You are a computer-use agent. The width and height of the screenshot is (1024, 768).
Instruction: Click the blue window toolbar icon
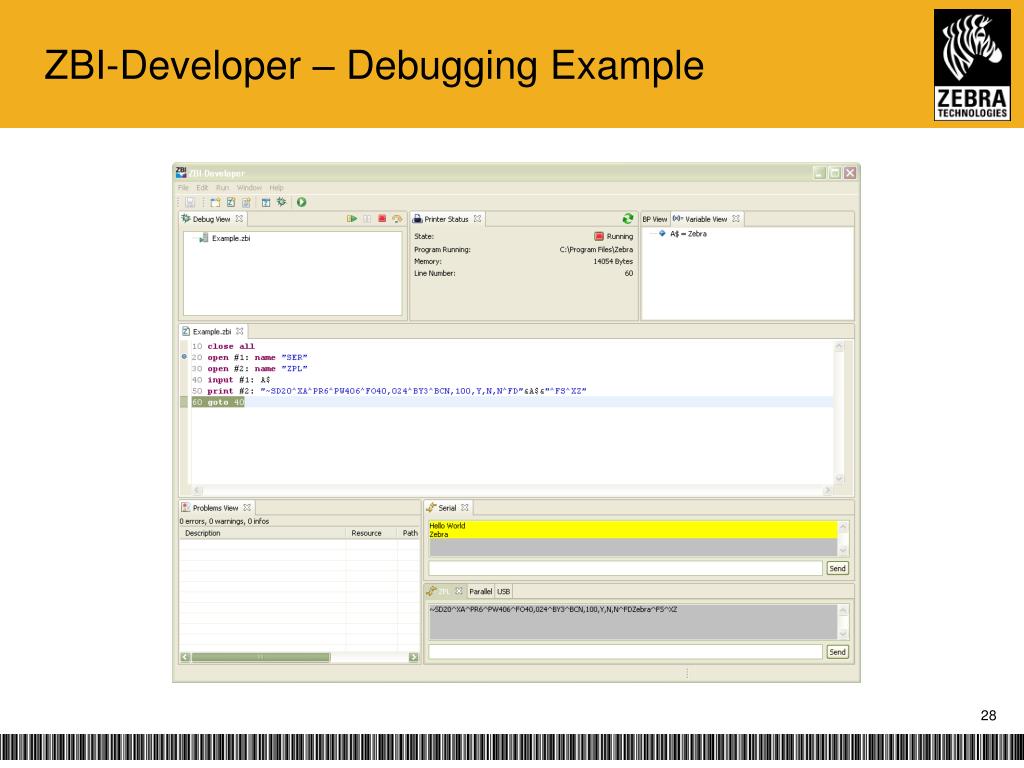[266, 202]
